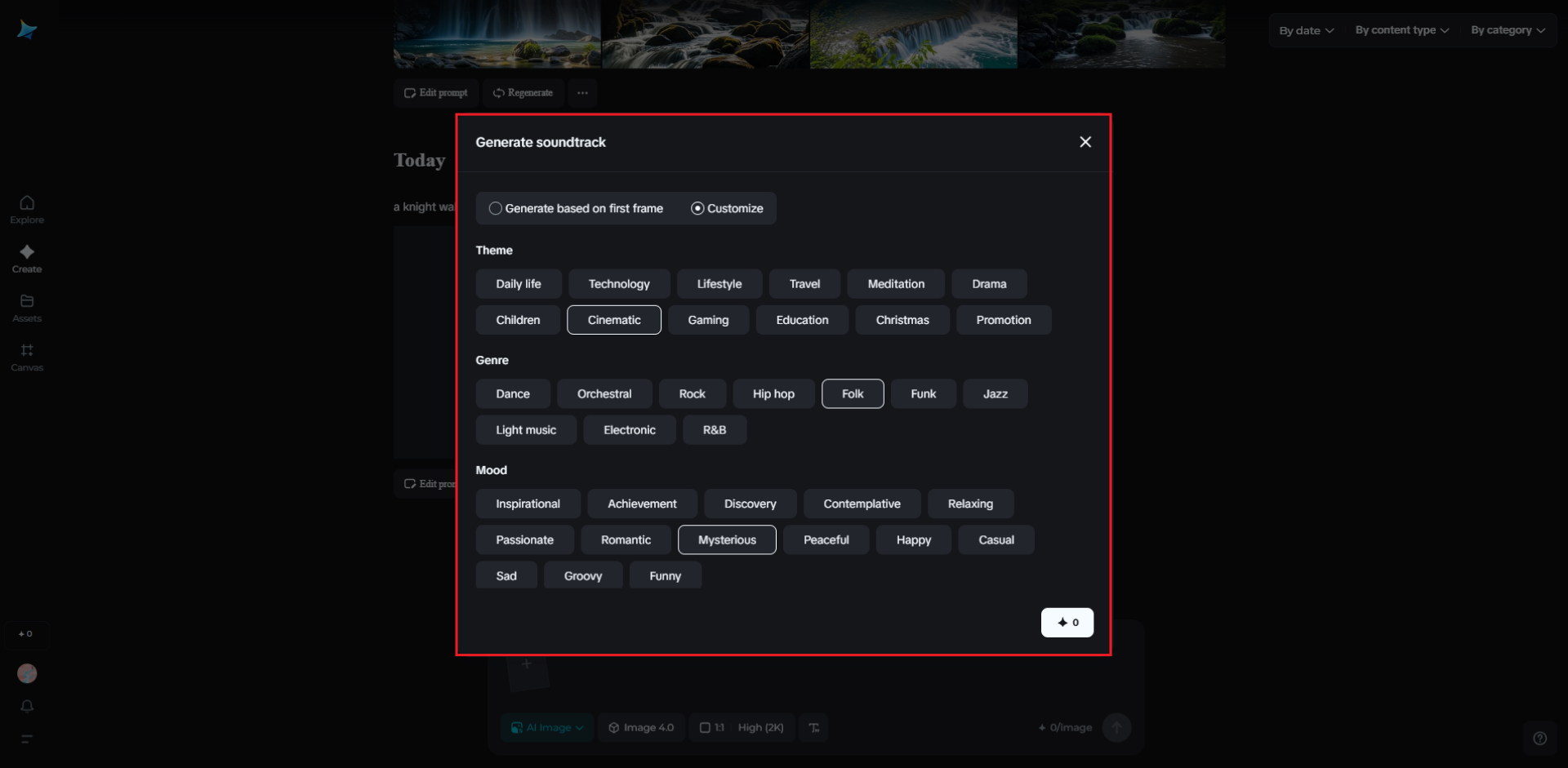Viewport: 1568px width, 768px height.
Task: Choose the Meditation theme
Action: [896, 284]
